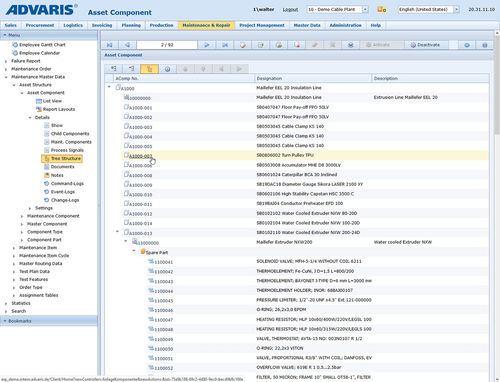Open the Master Data menu tab
Screen dimensions: 500x382
coord(307,25)
